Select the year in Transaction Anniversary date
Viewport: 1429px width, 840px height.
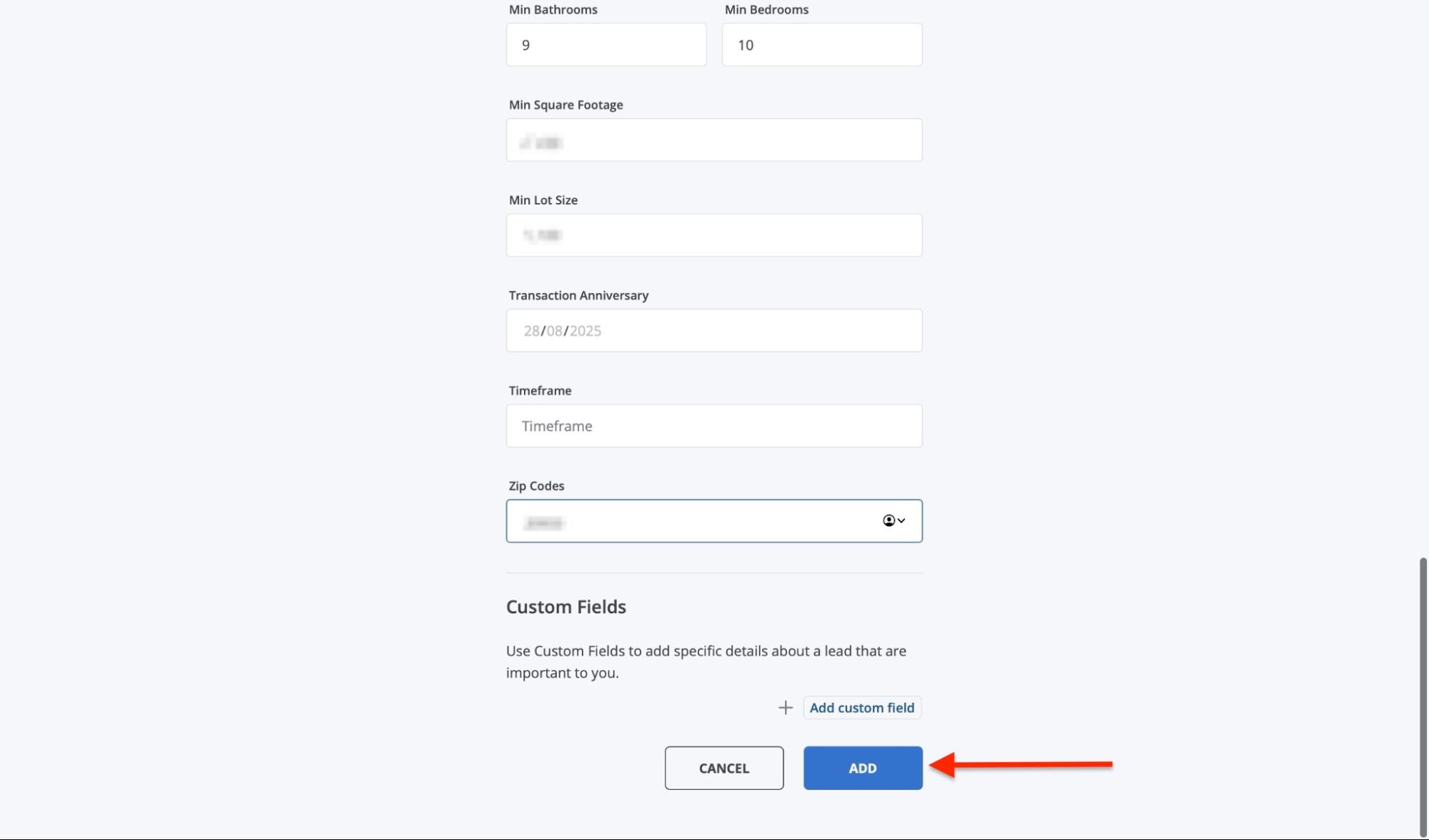coord(585,331)
